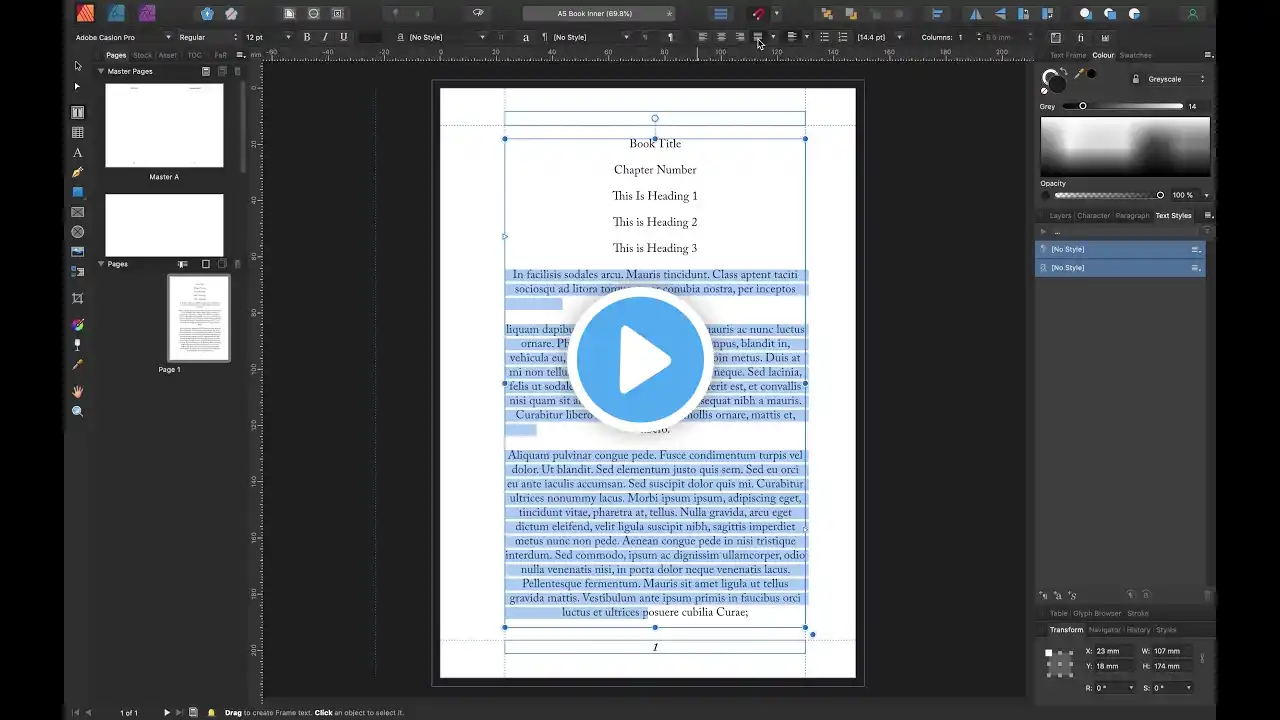Toggle the snapping magnet button
This screenshot has width=1280, height=720.
757,14
